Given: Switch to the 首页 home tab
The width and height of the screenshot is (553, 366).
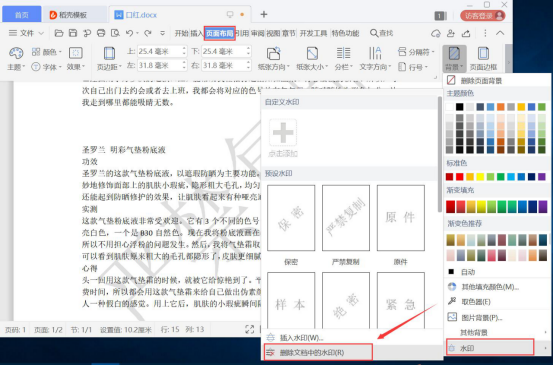Looking at the screenshot, I should [22, 15].
